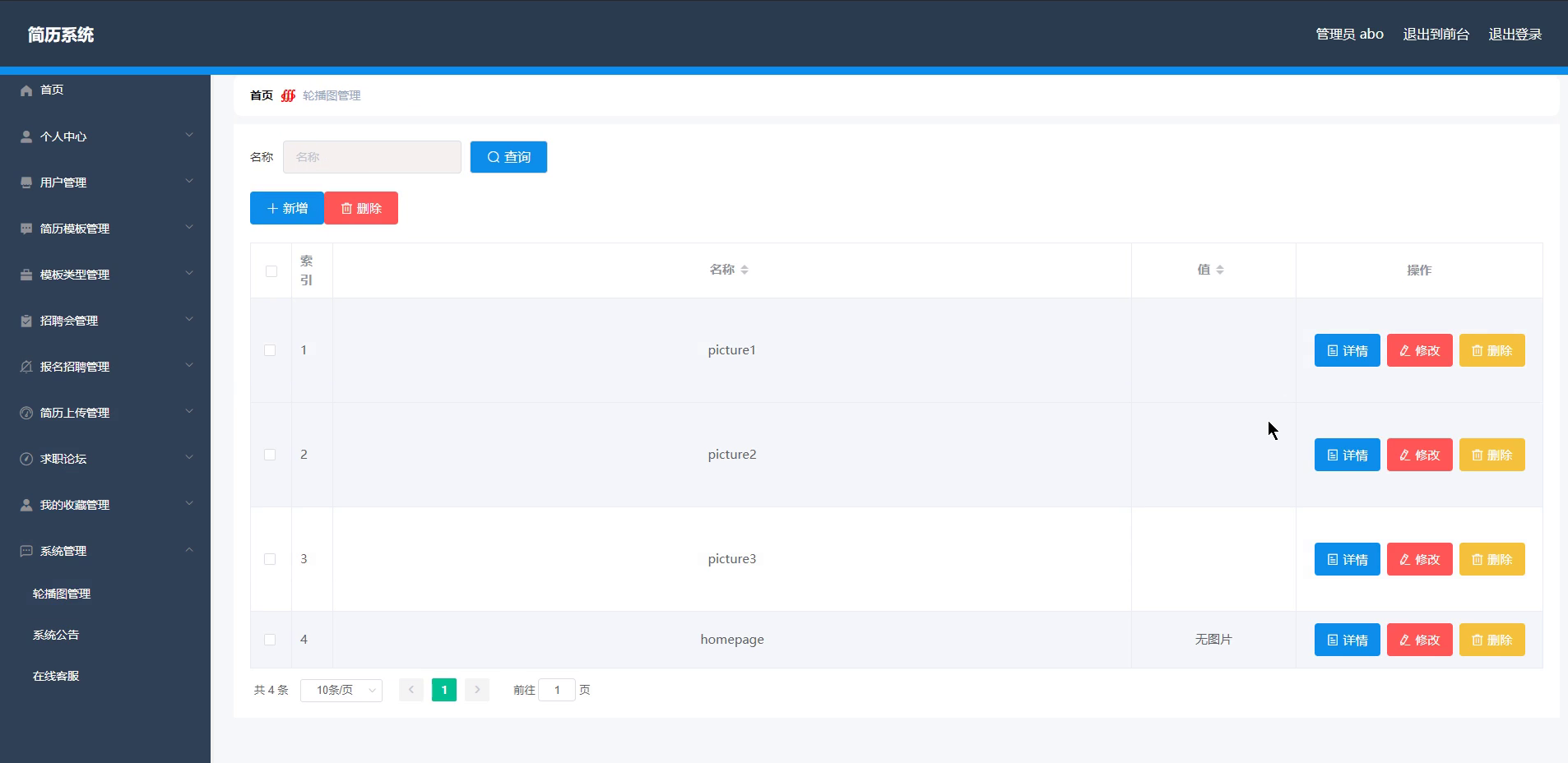Click yellow 删除 for the picture1 row
The width and height of the screenshot is (1568, 763).
tap(1491, 350)
